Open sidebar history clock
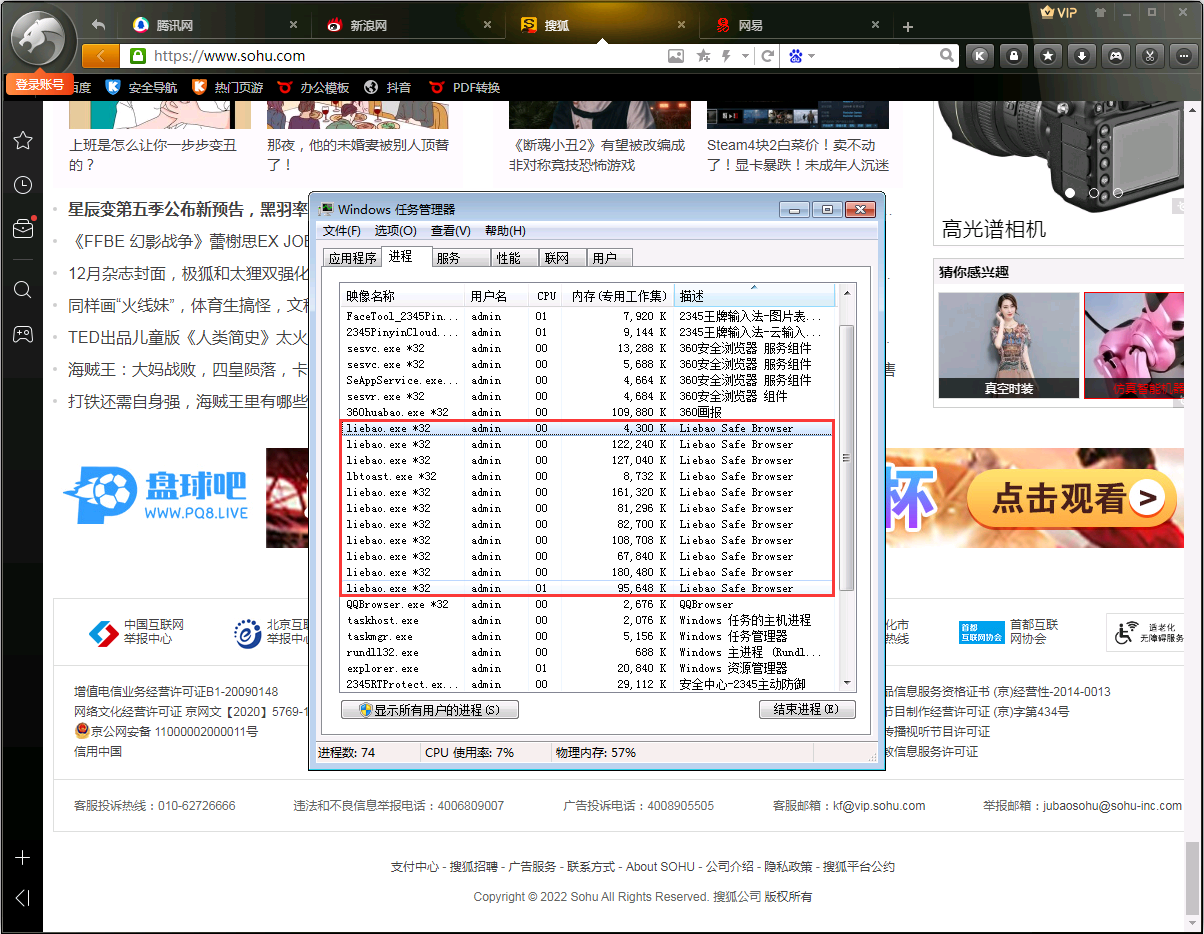This screenshot has height=934, width=1204. (22, 185)
